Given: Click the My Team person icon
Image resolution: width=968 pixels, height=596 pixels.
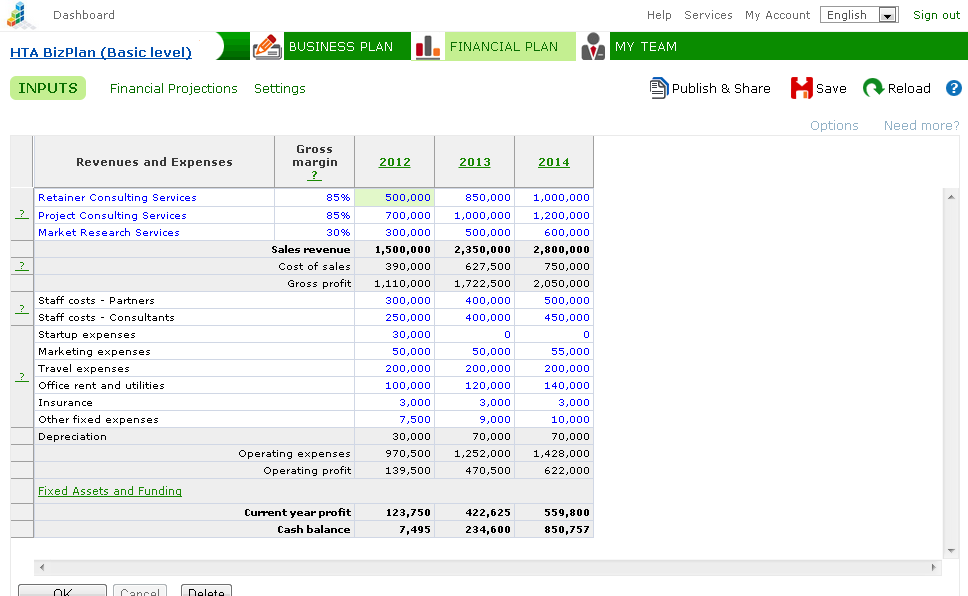Looking at the screenshot, I should [x=593, y=46].
